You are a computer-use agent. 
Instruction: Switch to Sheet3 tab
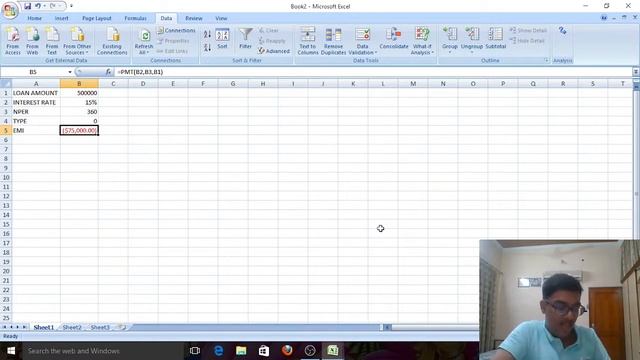100,327
